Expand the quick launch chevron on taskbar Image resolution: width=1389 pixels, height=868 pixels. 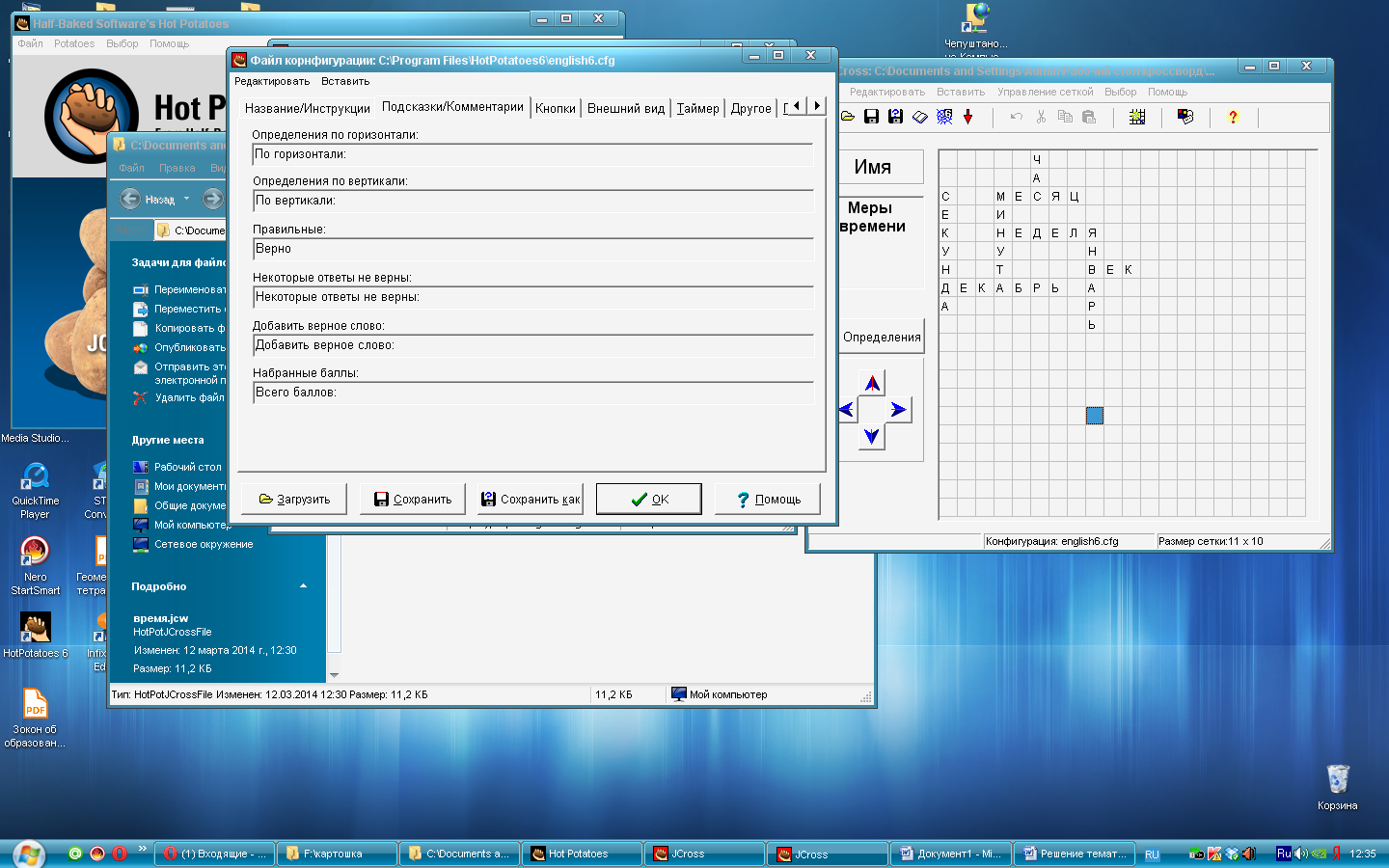(x=143, y=849)
